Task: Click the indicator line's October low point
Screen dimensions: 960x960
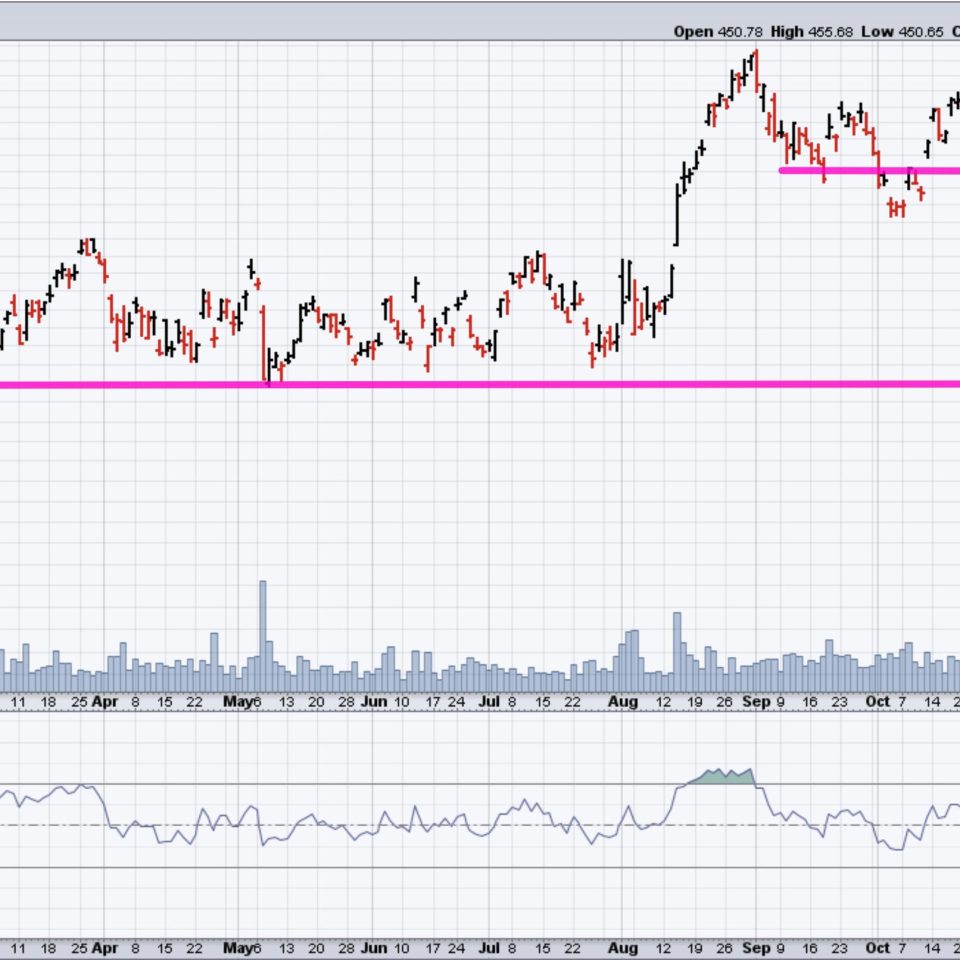Action: (x=896, y=849)
